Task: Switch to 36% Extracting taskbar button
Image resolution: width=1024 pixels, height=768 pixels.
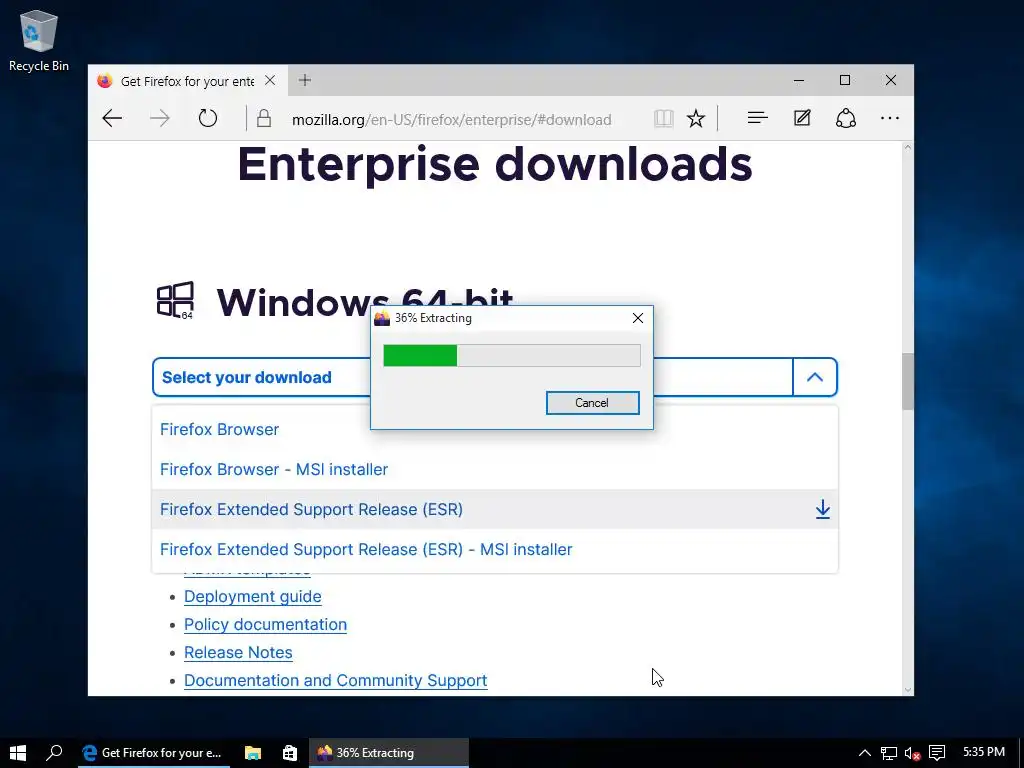Action: tap(389, 753)
